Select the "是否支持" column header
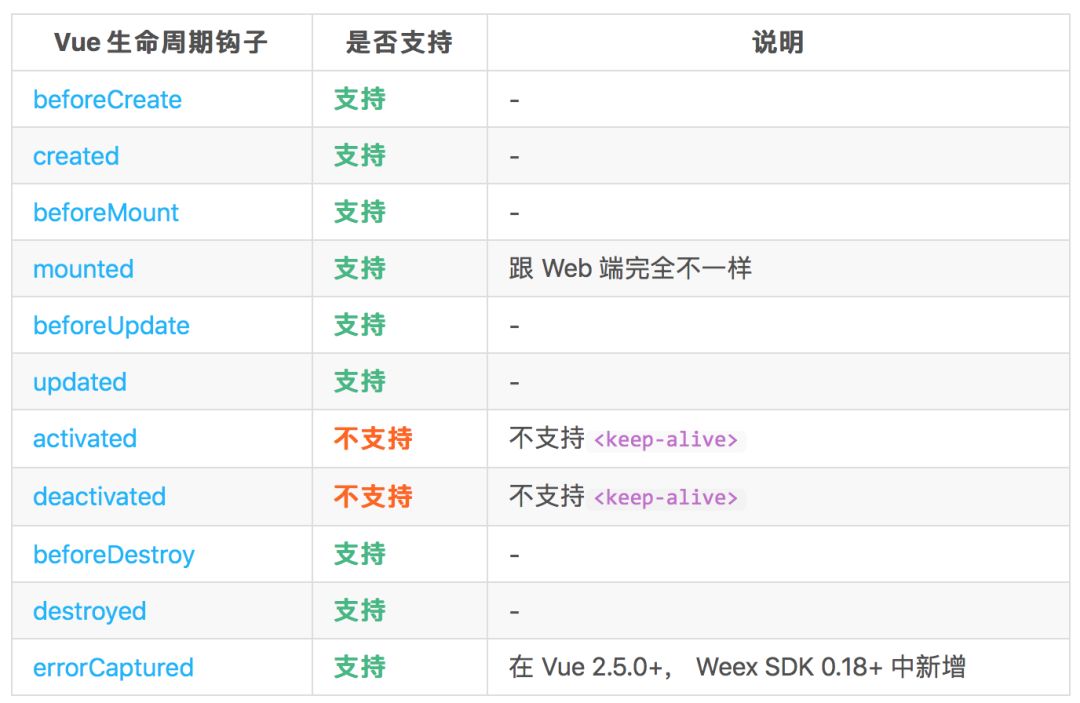This screenshot has height=703, width=1080. coord(399,43)
